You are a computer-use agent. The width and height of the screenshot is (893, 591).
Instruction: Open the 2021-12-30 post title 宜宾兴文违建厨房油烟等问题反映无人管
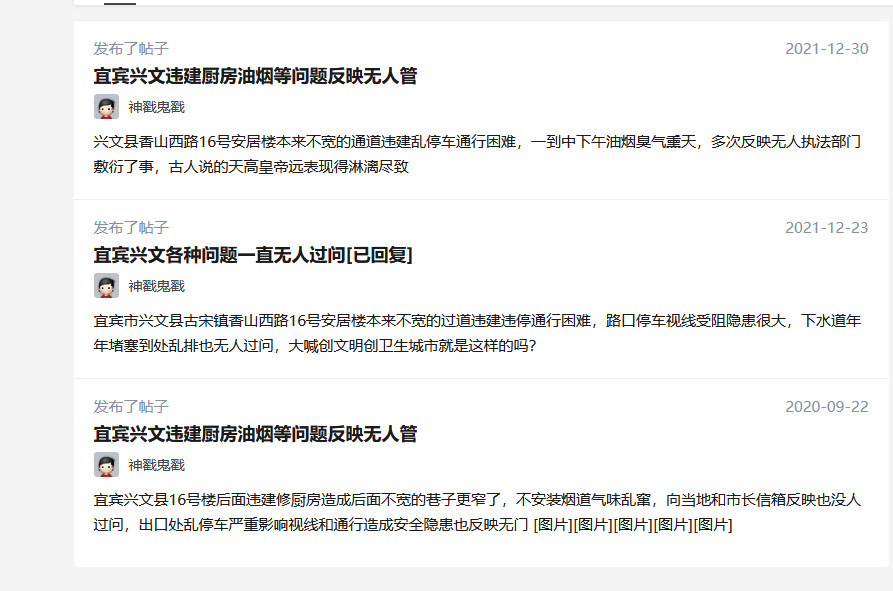coord(255,76)
